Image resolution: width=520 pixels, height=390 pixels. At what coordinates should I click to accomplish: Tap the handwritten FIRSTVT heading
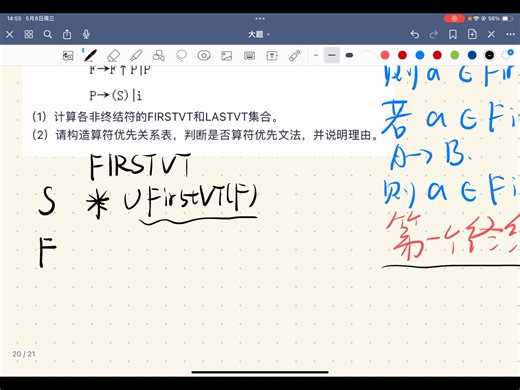click(x=140, y=166)
